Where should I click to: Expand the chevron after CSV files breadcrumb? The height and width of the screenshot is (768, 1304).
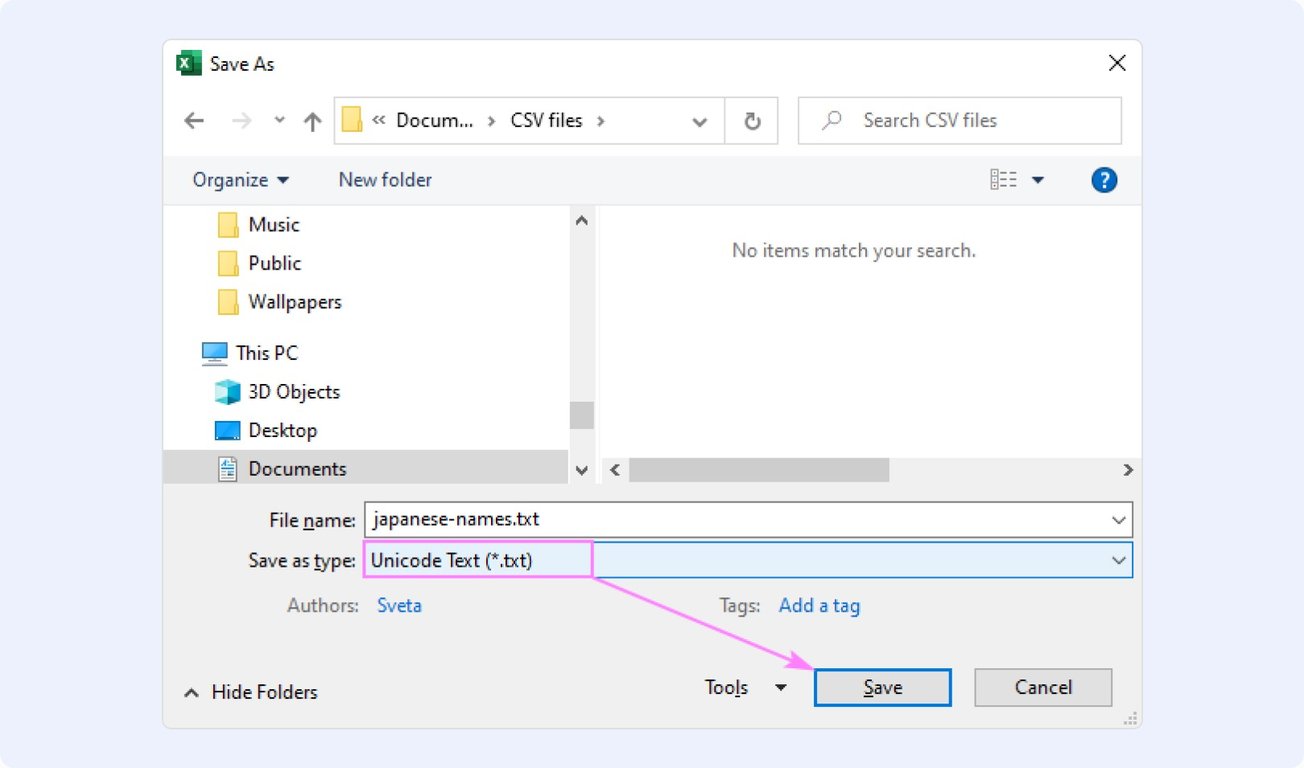coord(600,121)
